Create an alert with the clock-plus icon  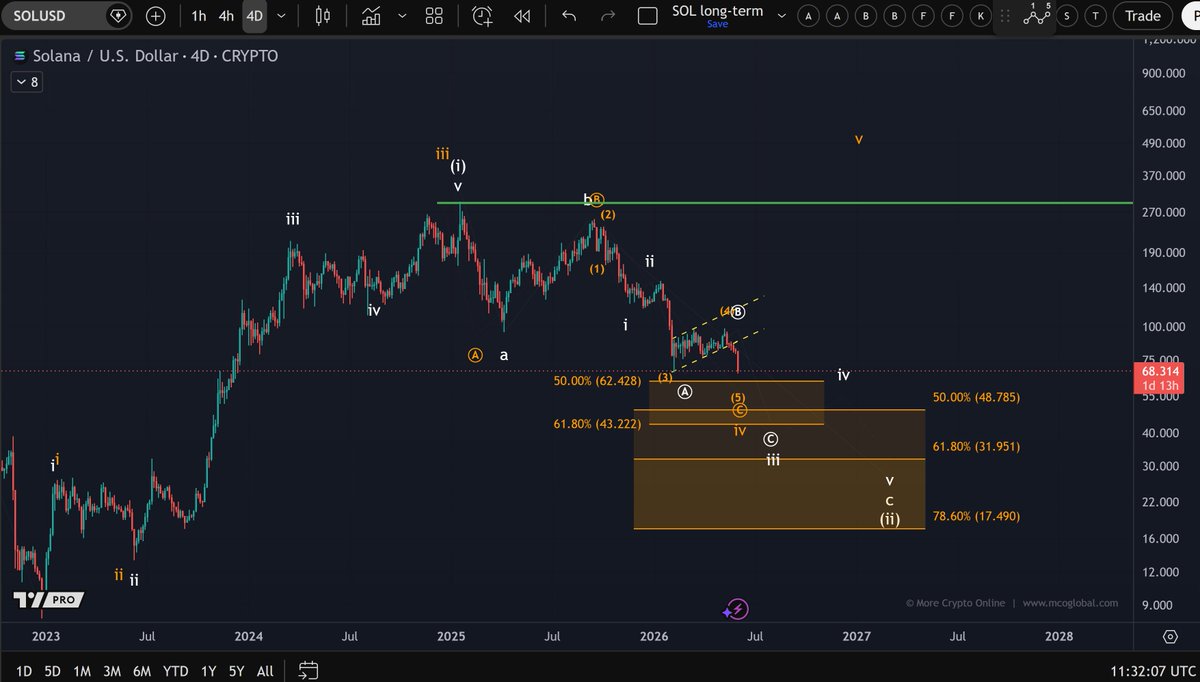click(483, 16)
